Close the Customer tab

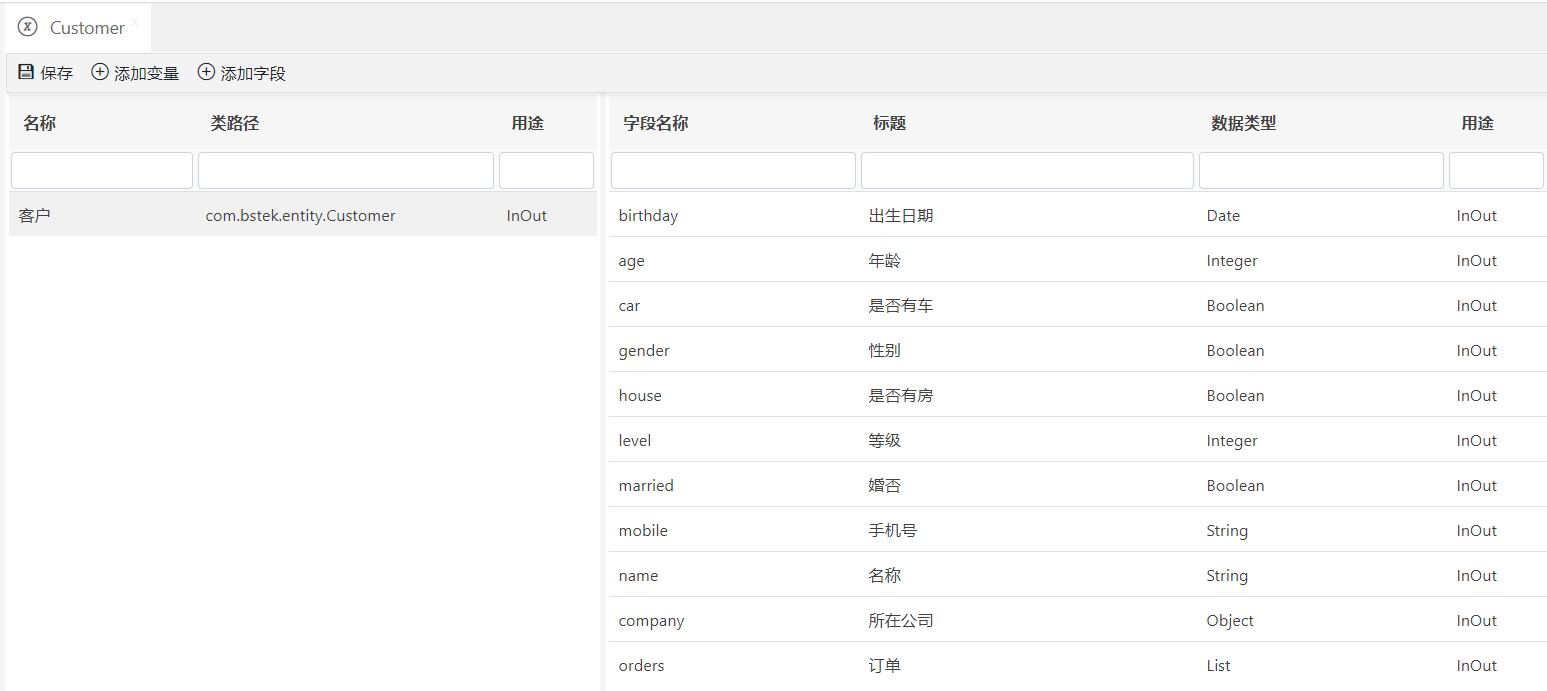coord(135,21)
